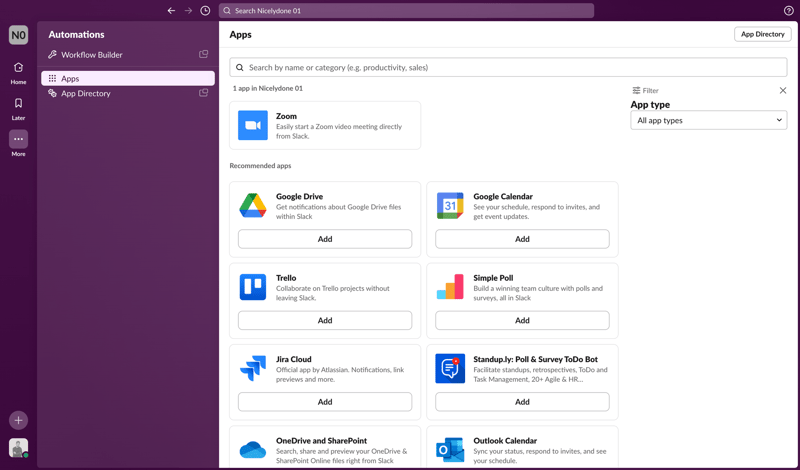Select Apps in the Automations menu
Image resolution: width=800 pixels, height=470 pixels.
128,79
